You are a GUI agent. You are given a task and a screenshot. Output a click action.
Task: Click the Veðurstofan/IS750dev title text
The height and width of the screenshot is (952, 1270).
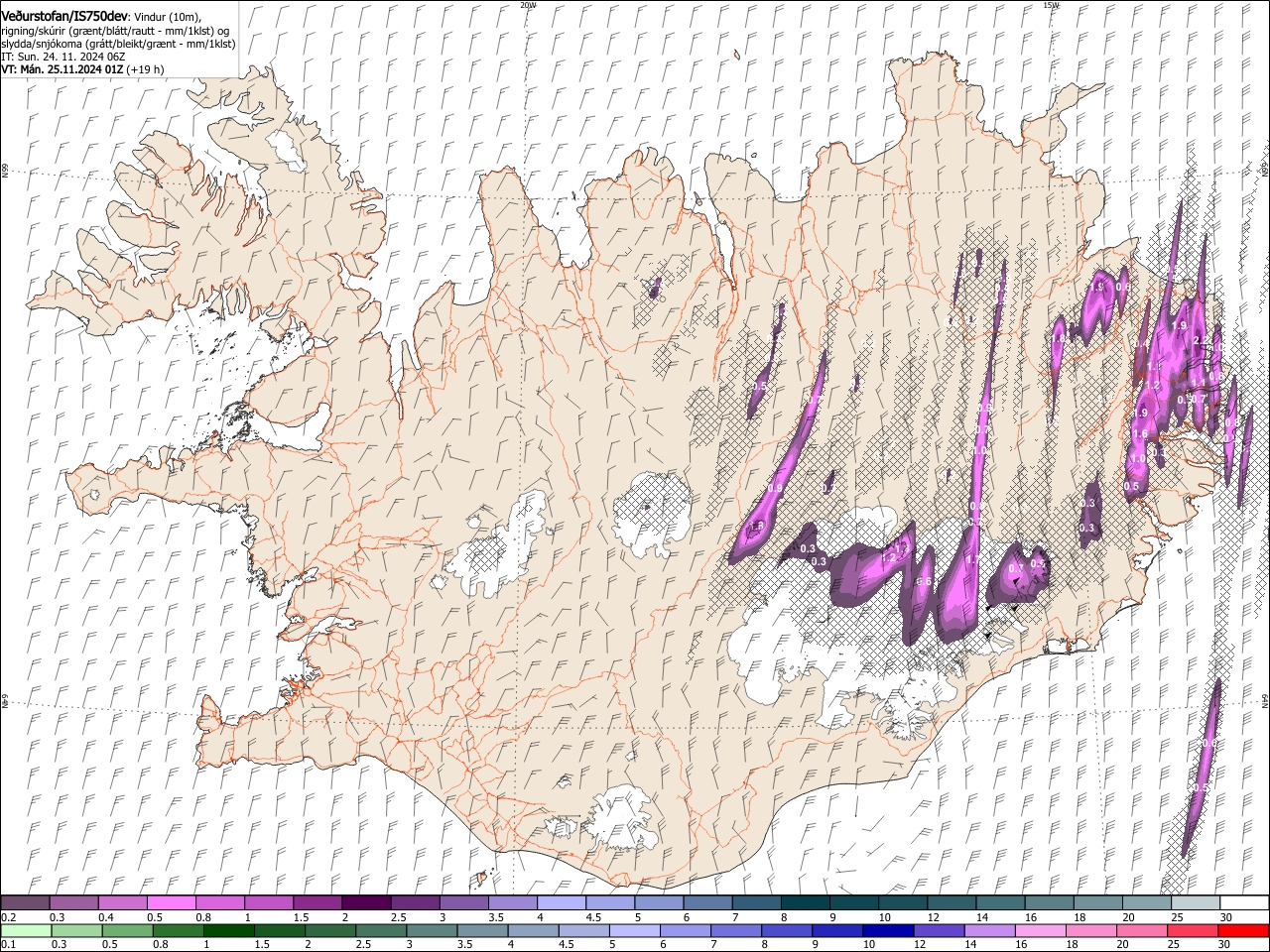[64, 17]
